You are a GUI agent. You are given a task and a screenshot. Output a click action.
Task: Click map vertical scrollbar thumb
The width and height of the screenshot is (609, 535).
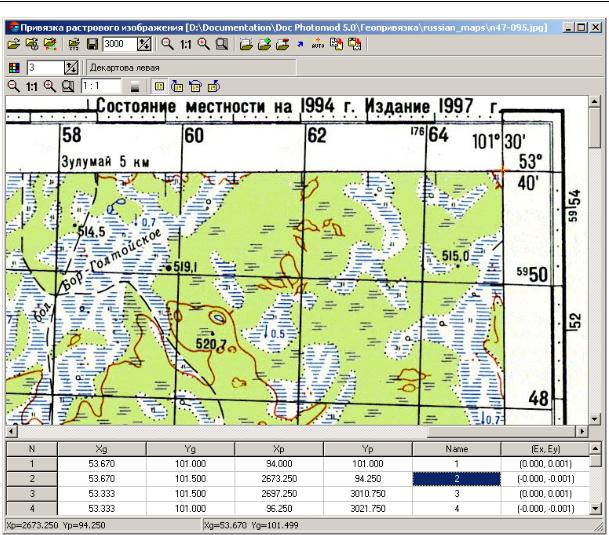point(594,128)
